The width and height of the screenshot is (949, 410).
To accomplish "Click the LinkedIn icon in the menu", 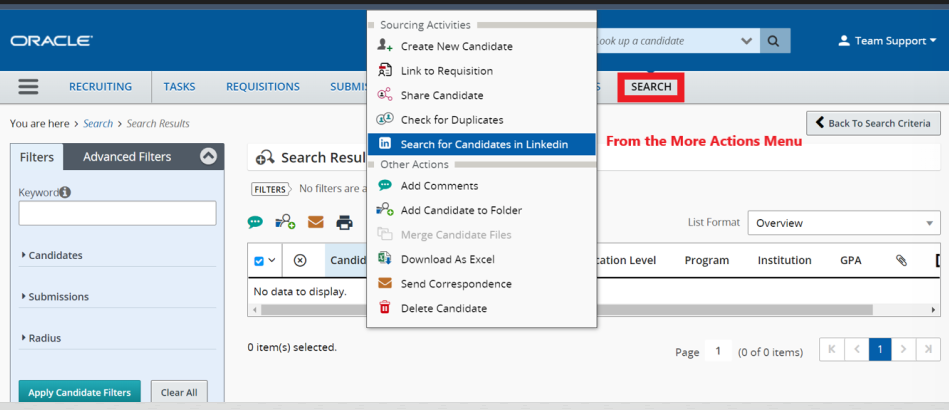I will click(x=385, y=144).
